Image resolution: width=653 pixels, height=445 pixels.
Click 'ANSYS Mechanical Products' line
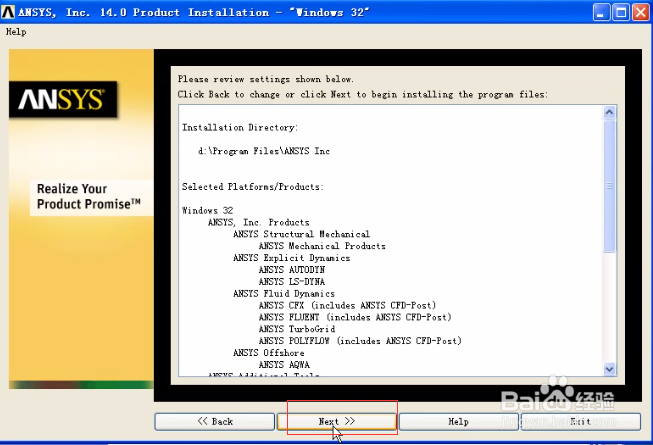[322, 246]
